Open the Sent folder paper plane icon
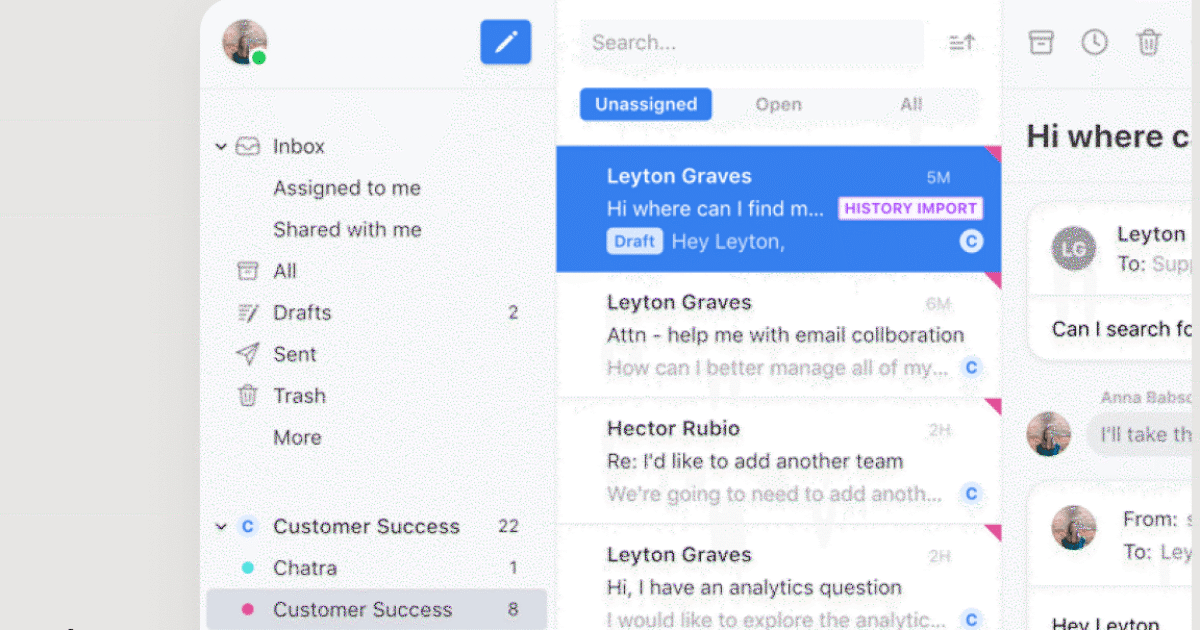Image resolution: width=1200 pixels, height=630 pixels. (247, 354)
